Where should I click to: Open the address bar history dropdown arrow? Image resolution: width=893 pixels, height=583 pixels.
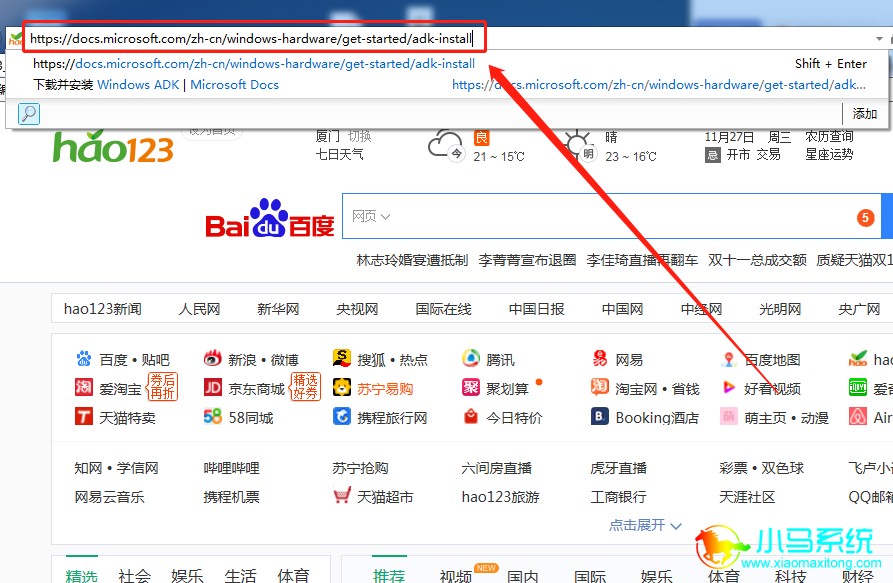(879, 39)
